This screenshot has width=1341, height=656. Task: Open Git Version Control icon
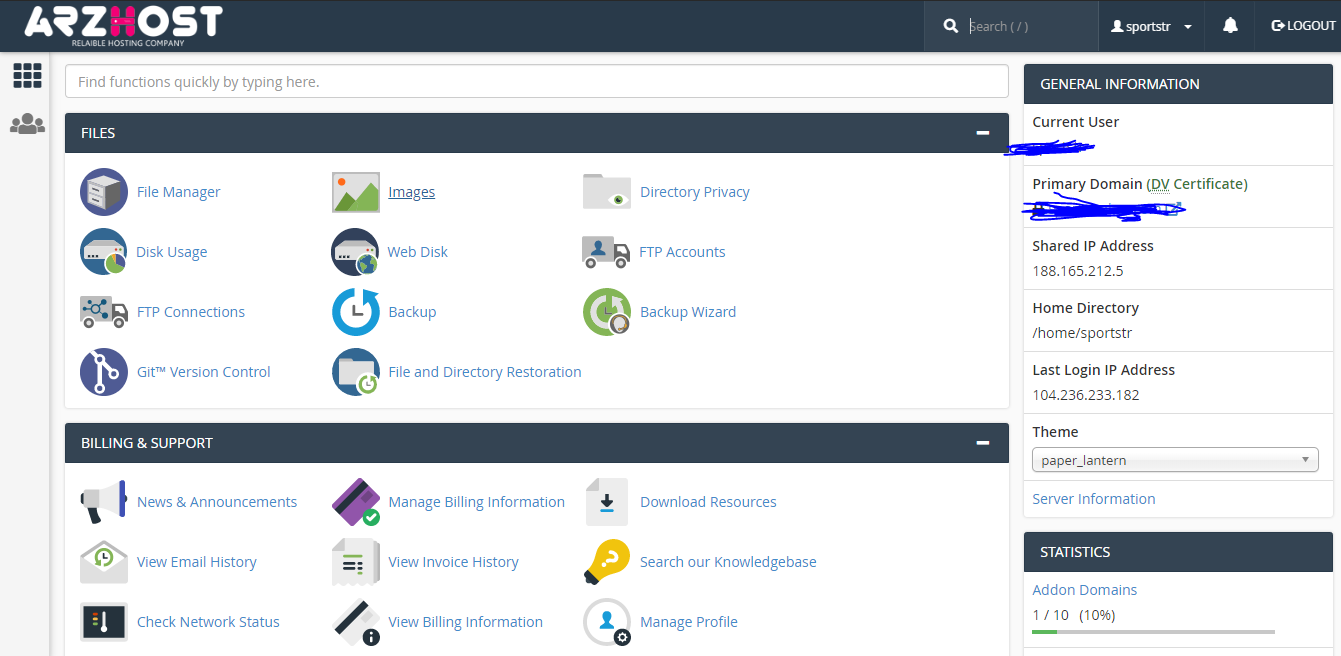coord(104,372)
